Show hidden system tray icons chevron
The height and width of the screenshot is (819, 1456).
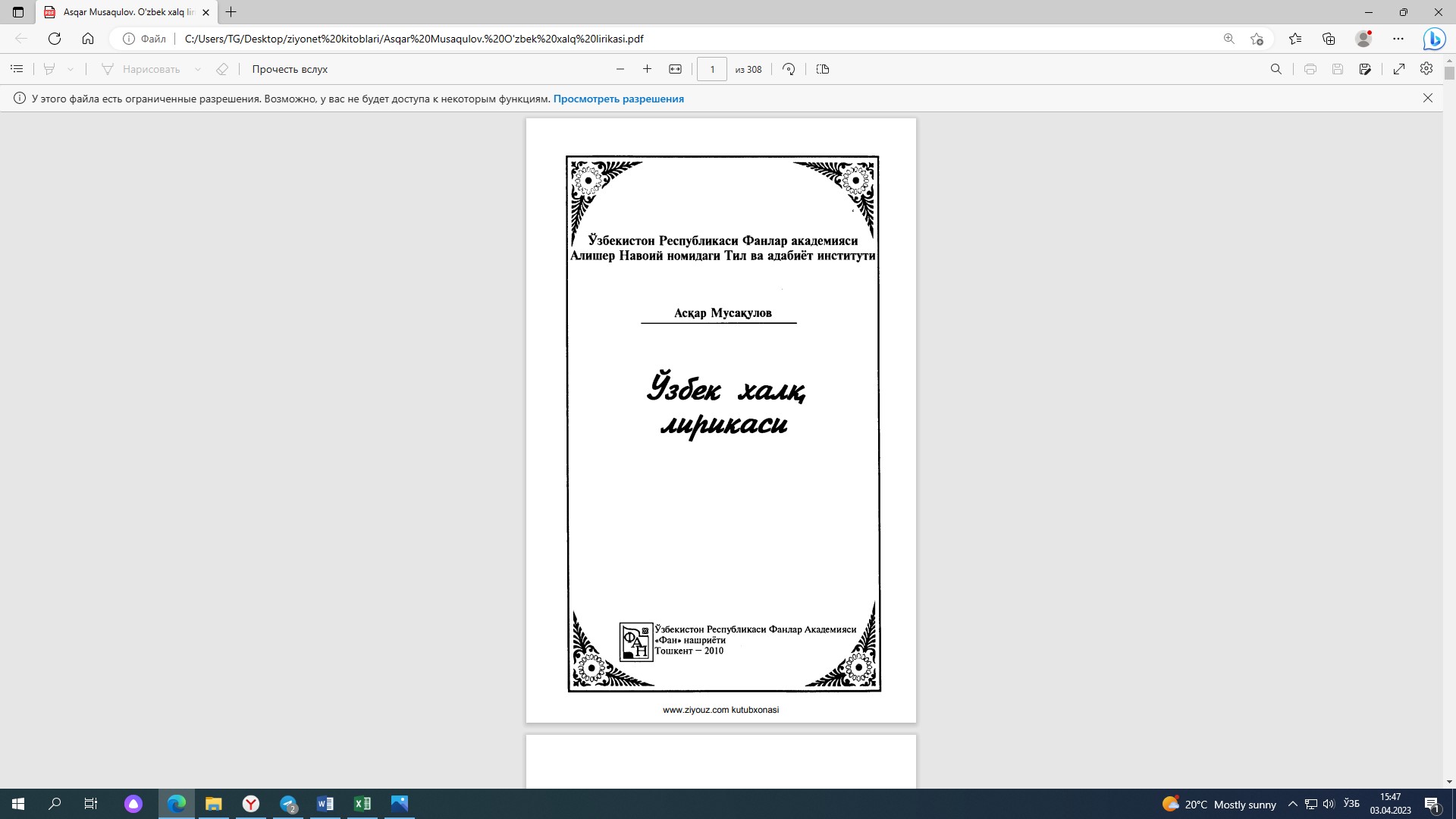coord(1293,804)
